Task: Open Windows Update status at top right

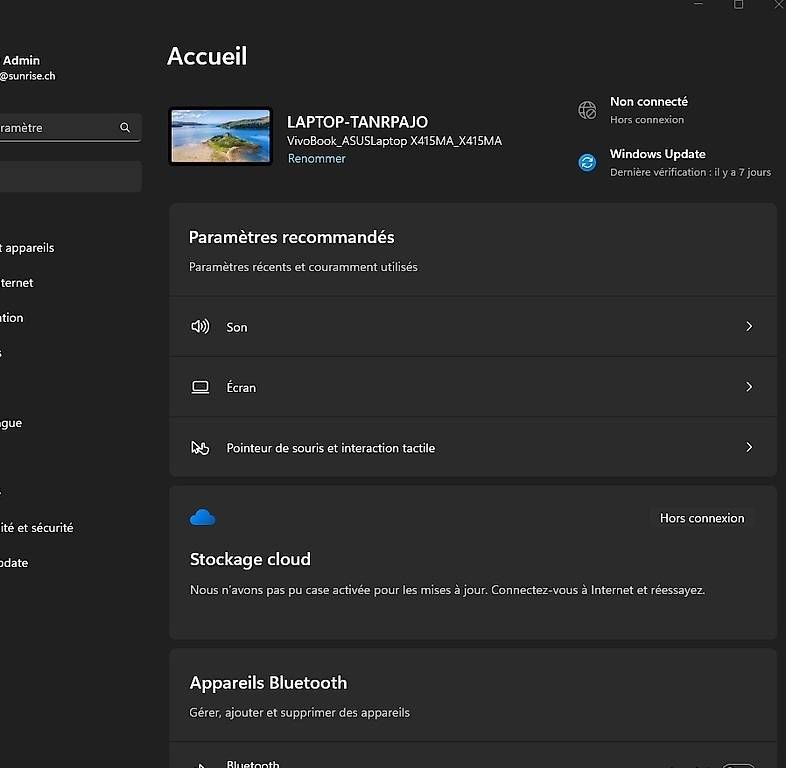Action: [675, 162]
